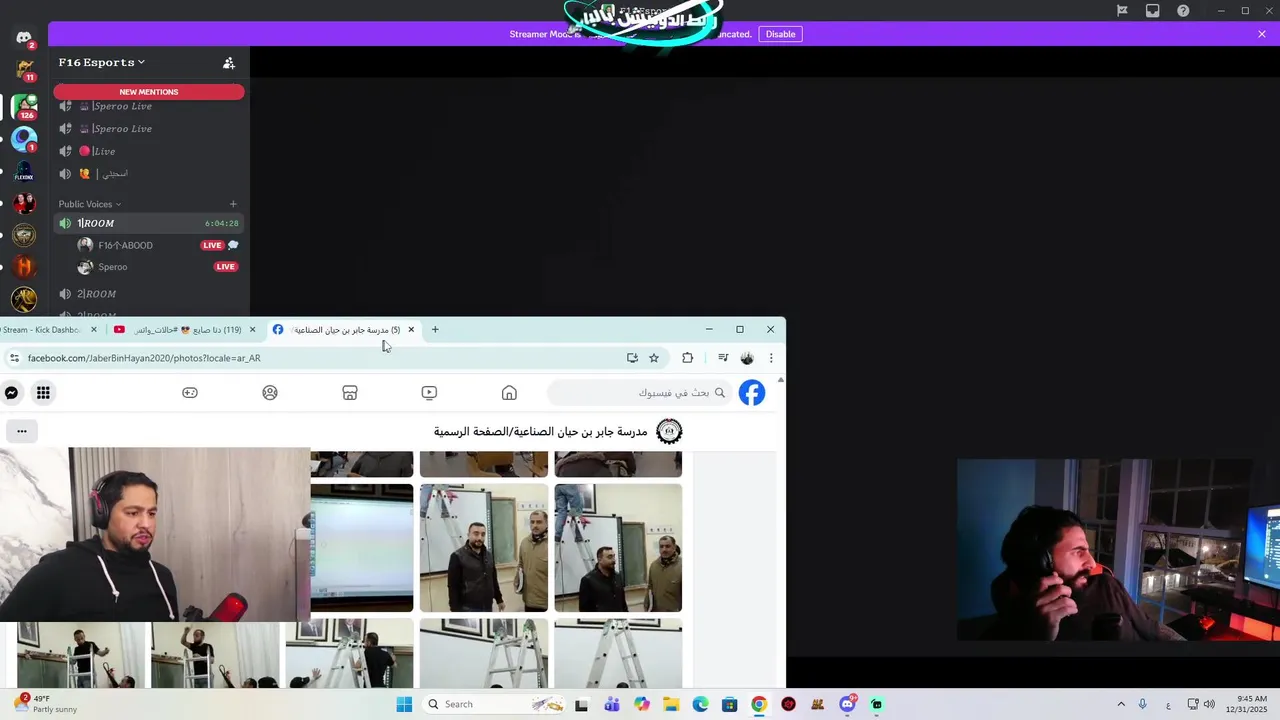Open Chrome media controls icon
The image size is (1280, 720).
(x=723, y=358)
